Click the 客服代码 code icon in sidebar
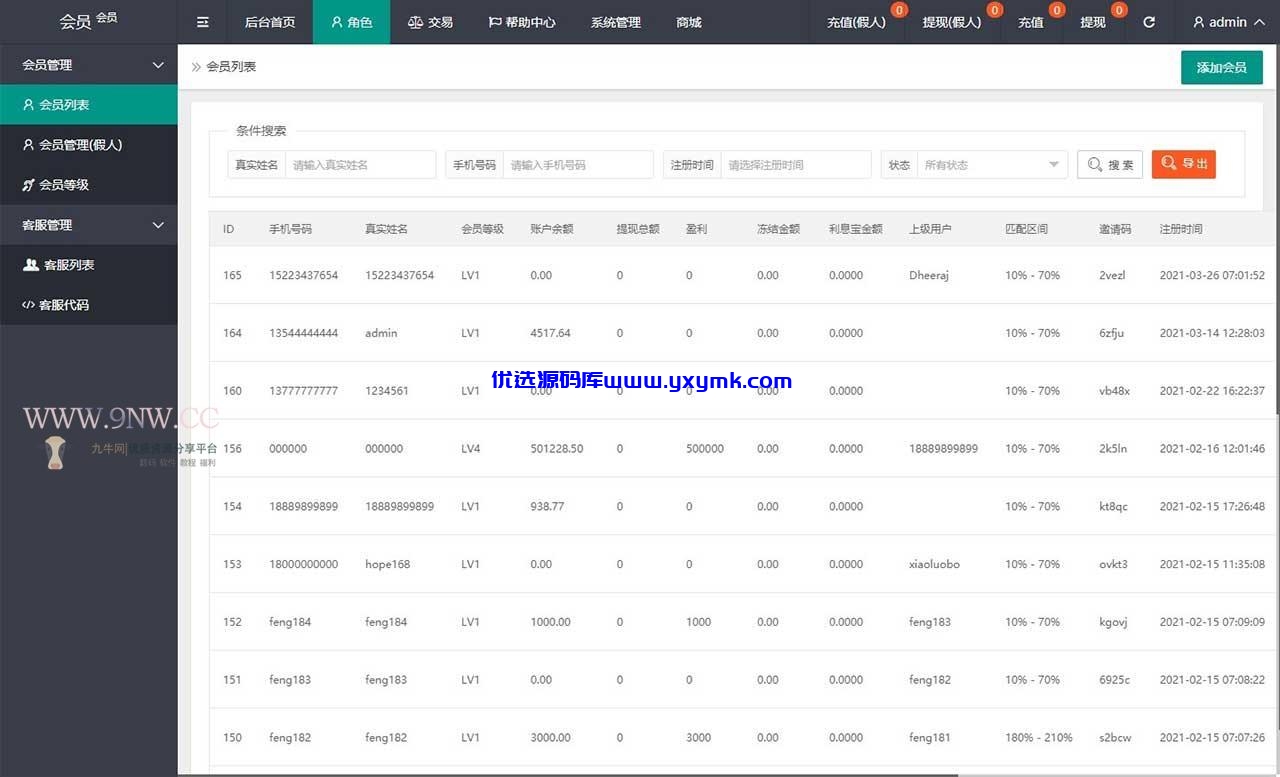This screenshot has height=777, width=1280. click(x=28, y=305)
